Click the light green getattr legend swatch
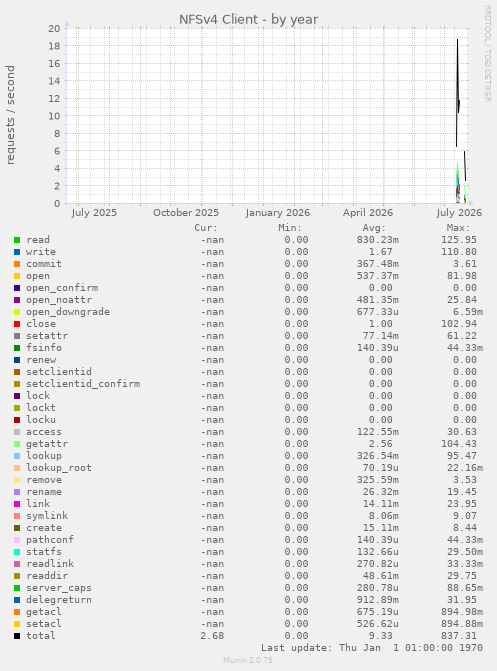Screen dimensions: 497x671 (17, 444)
